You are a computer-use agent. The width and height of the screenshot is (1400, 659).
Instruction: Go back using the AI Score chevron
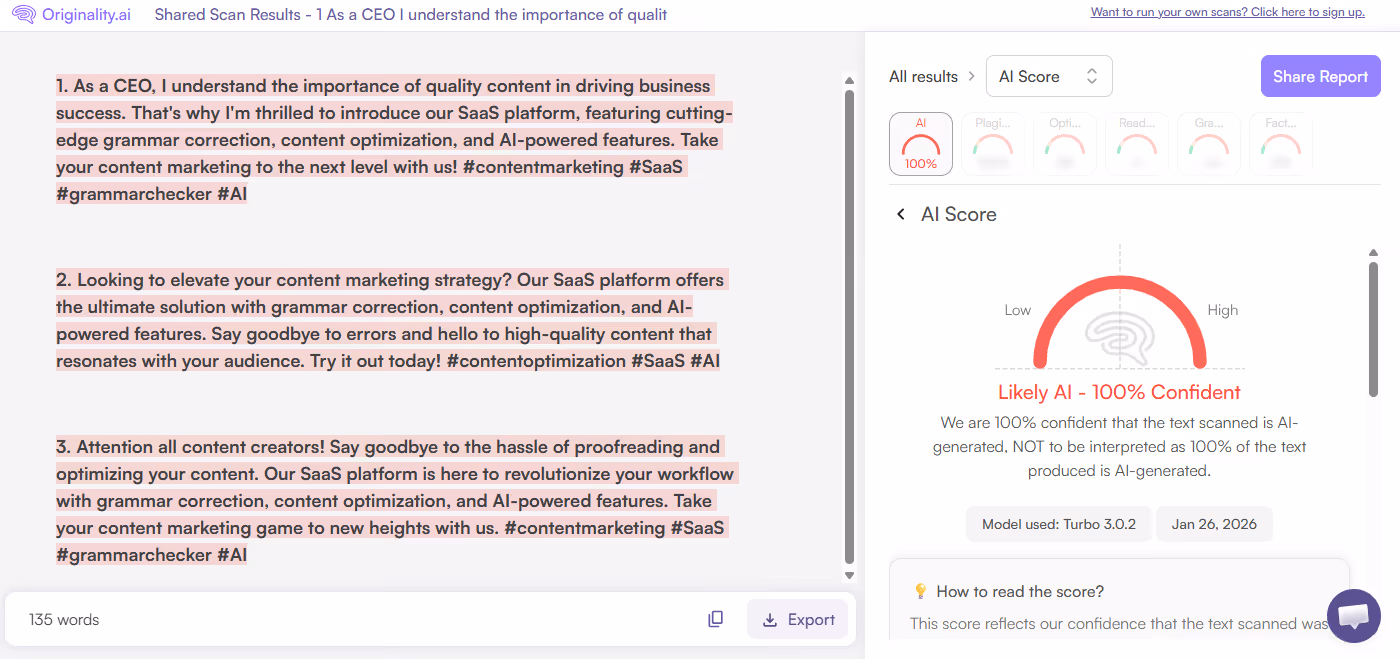(899, 213)
